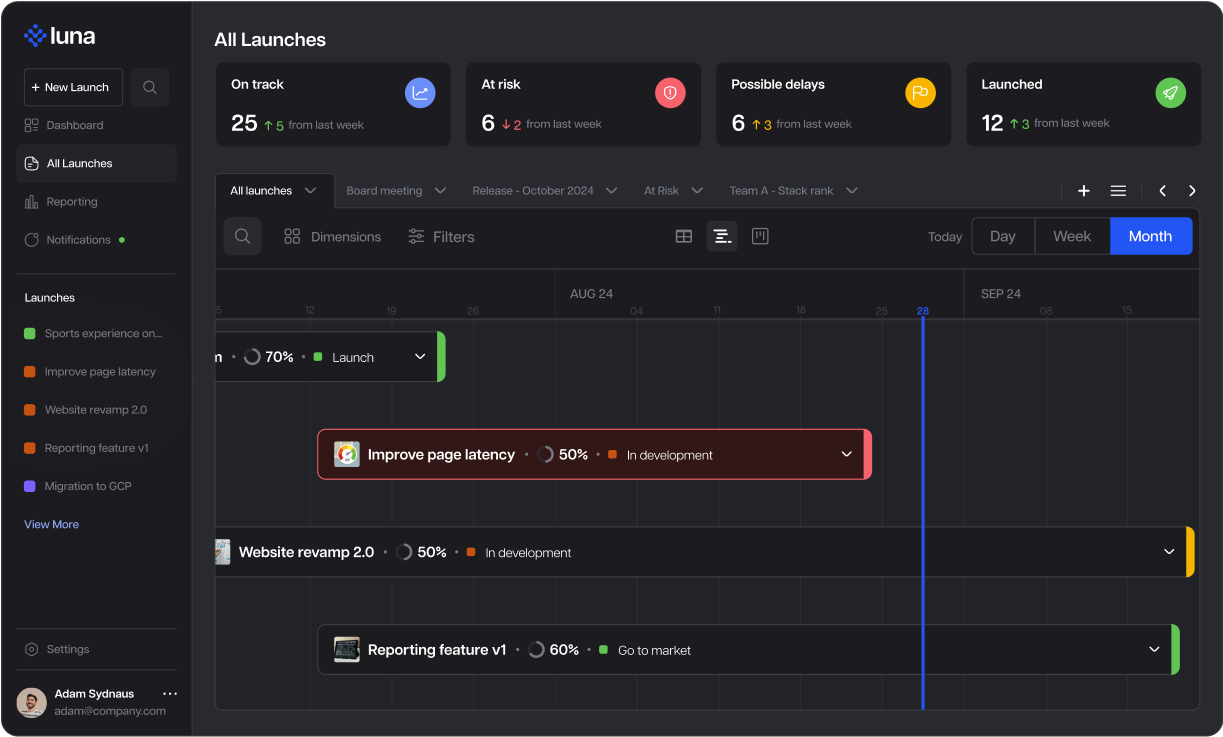Open the Reporting section in the sidebar
The image size is (1223, 737).
[x=71, y=201]
